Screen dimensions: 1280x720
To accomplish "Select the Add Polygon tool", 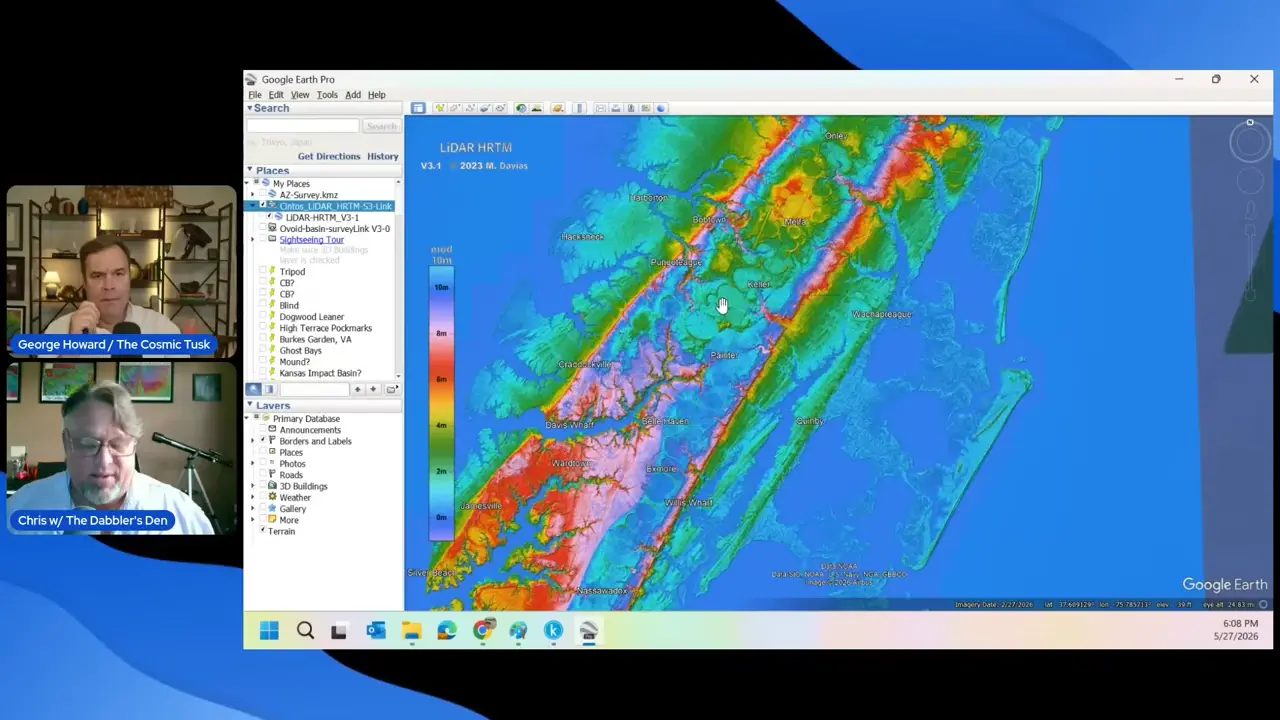I will point(454,108).
